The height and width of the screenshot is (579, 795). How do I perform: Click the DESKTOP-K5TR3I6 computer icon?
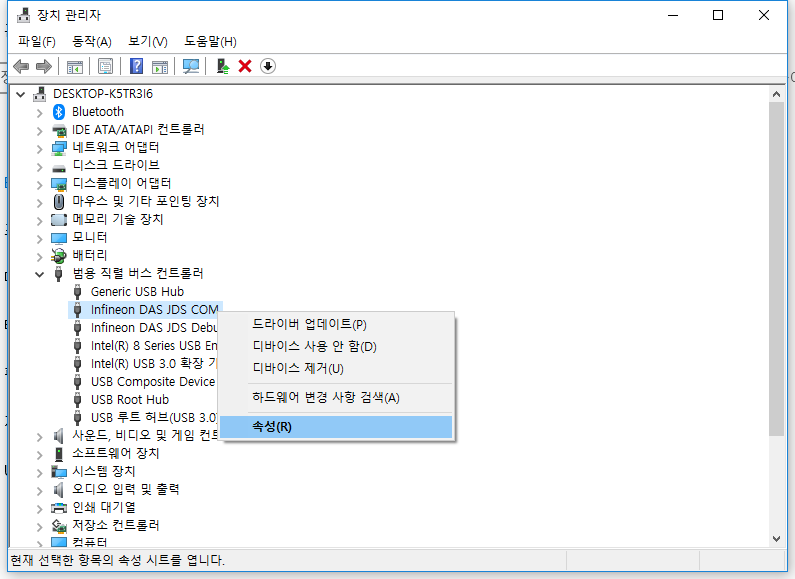[x=40, y=94]
